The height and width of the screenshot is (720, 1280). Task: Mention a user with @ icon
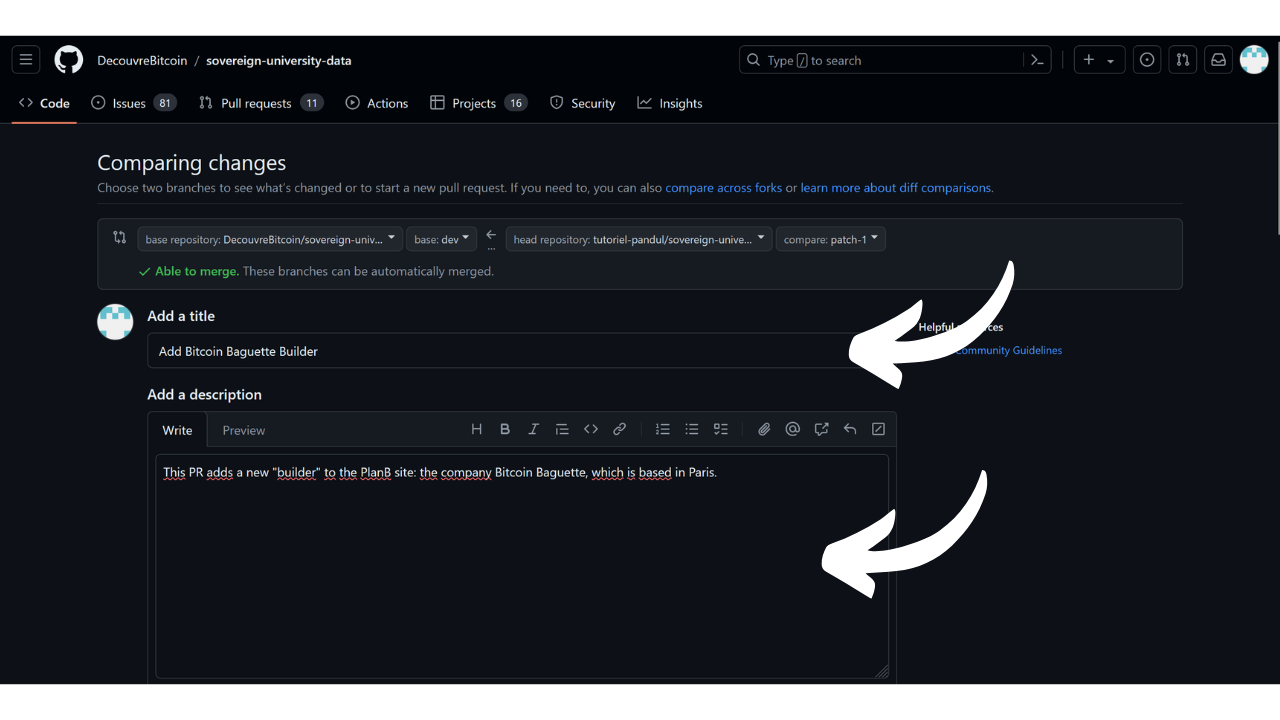coord(792,429)
